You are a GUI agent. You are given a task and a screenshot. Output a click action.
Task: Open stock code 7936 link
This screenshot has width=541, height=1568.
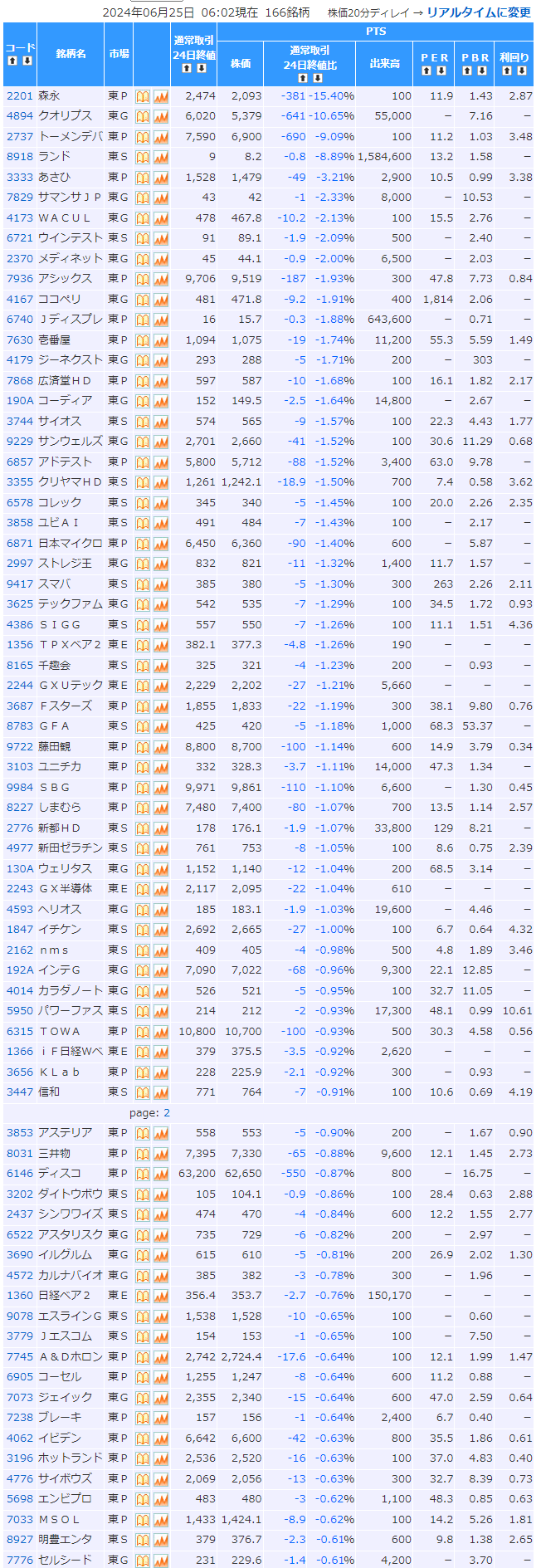point(20,279)
